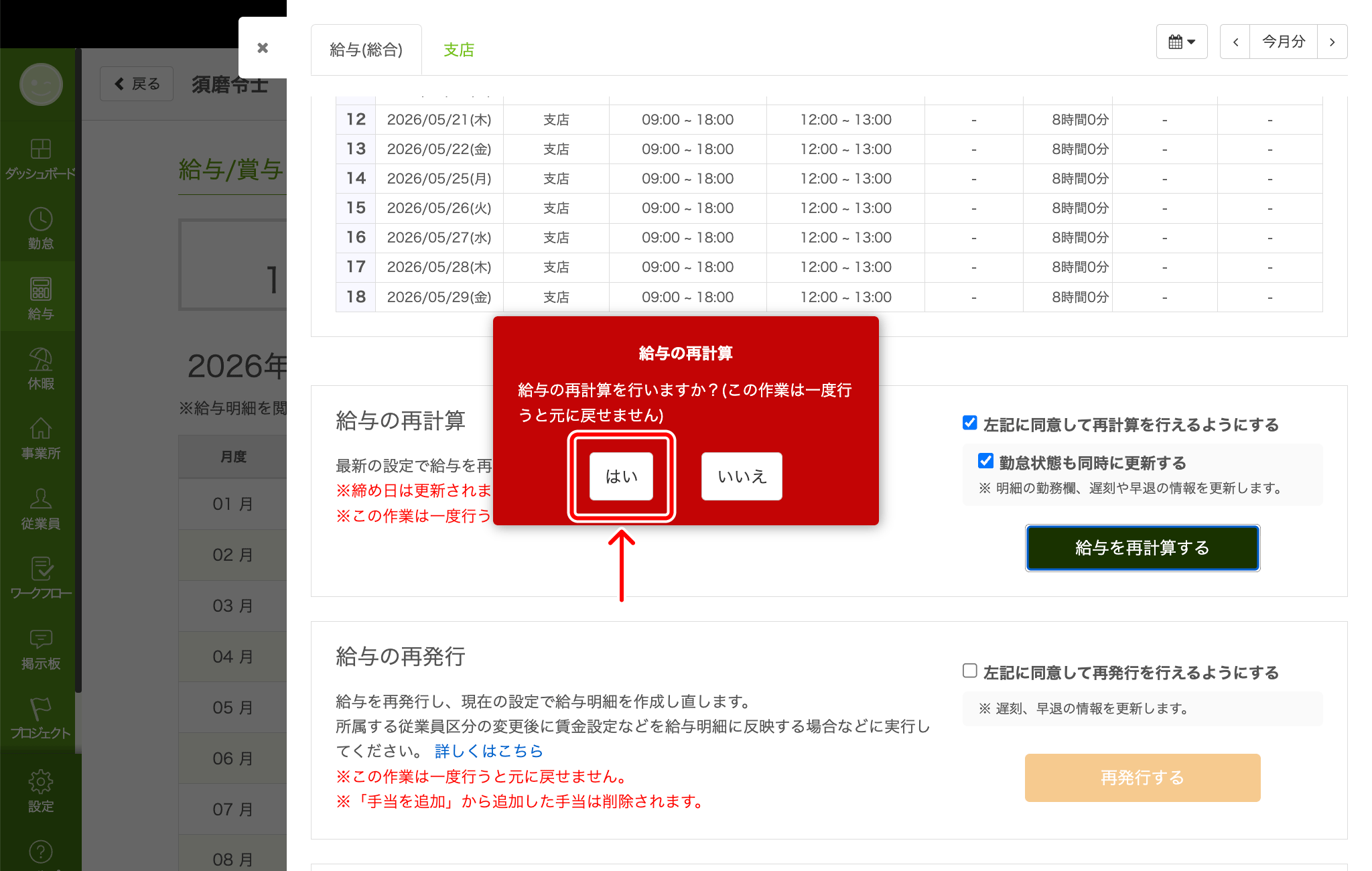Viewport: 1372px width, 871px height.
Task: Click the 戻る back button
Action: click(137, 84)
